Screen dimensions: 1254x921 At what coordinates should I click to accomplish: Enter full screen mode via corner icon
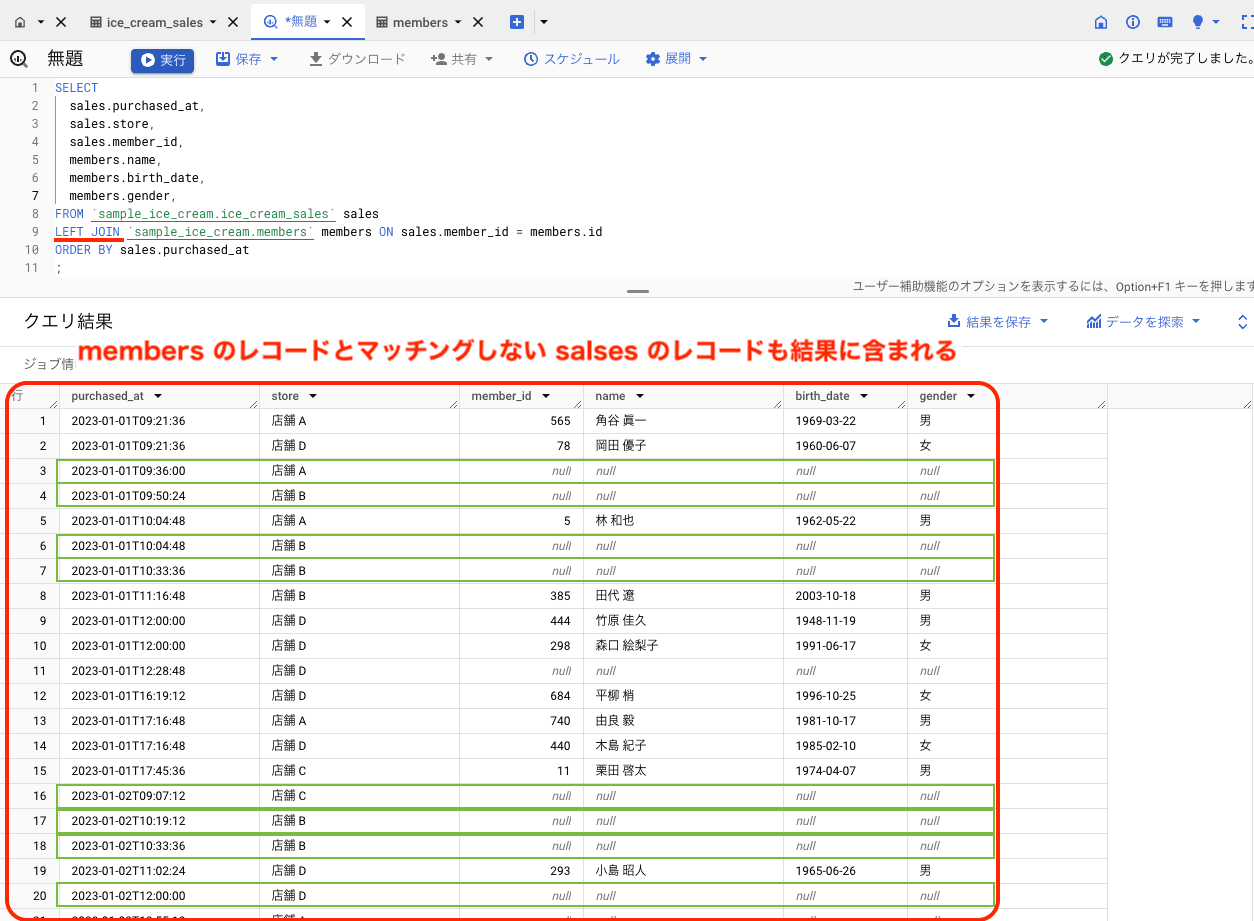[1245, 22]
